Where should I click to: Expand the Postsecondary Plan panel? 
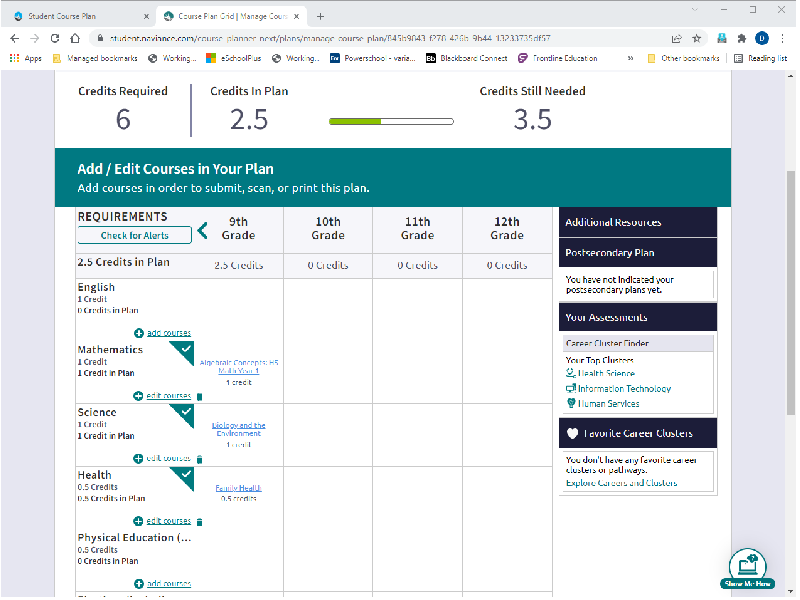coord(638,253)
